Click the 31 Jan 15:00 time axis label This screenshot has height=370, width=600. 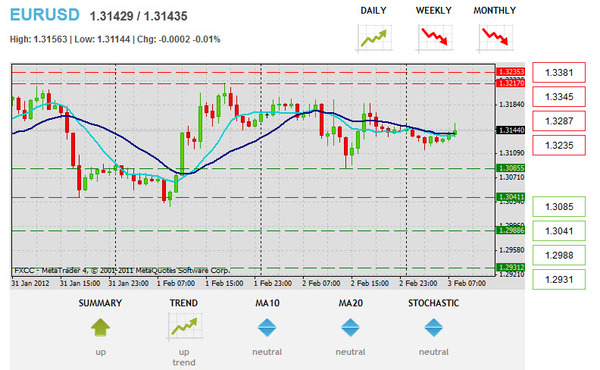[x=80, y=283]
